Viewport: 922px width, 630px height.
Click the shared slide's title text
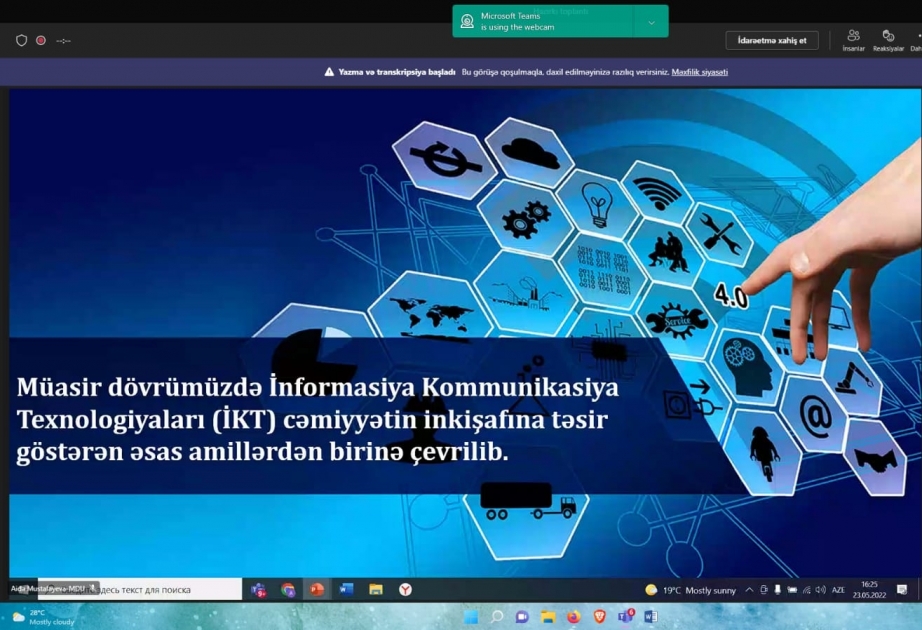318,420
